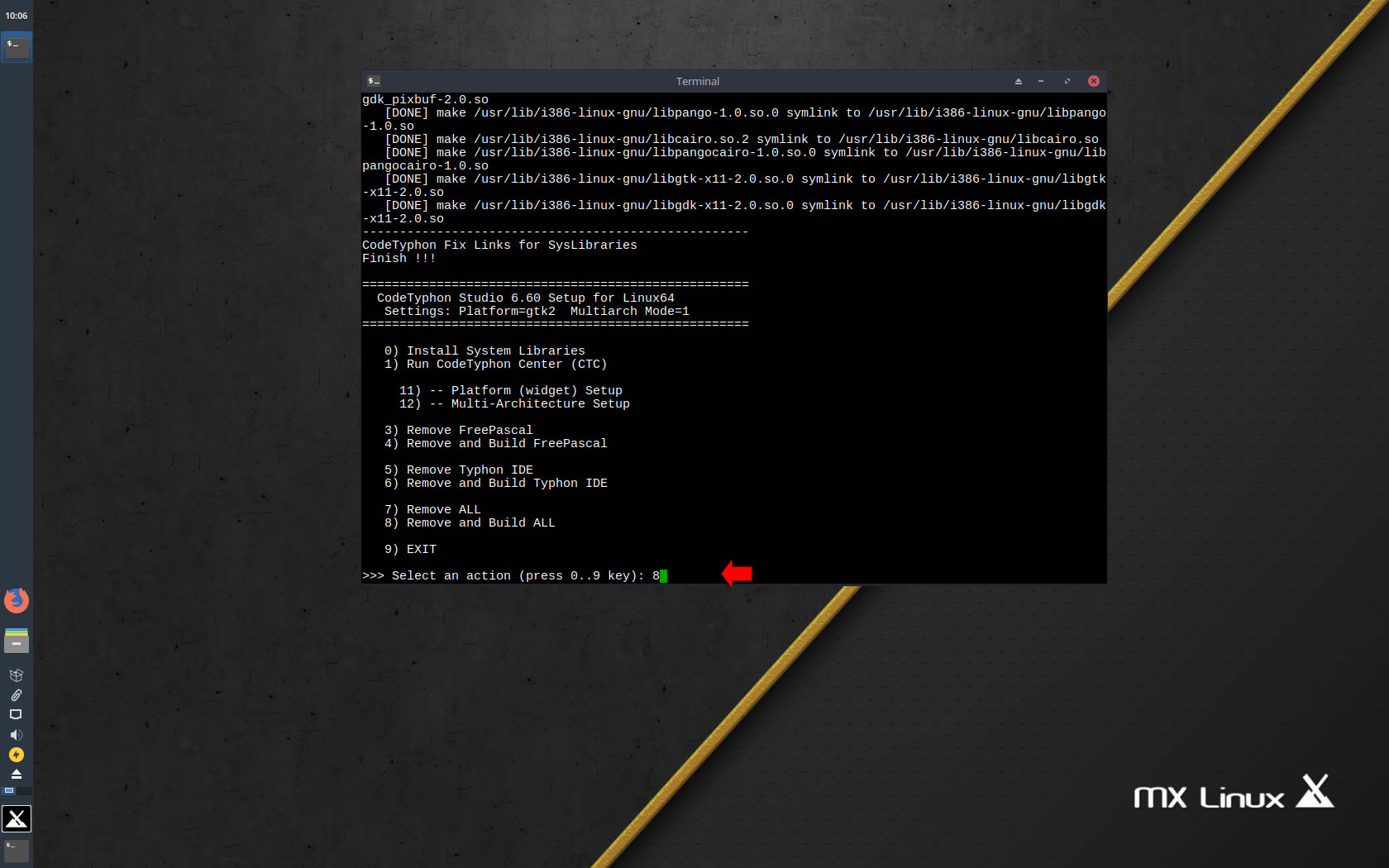Viewport: 1389px width, 868px height.
Task: Click the Terminal title bar text
Action: coord(698,81)
